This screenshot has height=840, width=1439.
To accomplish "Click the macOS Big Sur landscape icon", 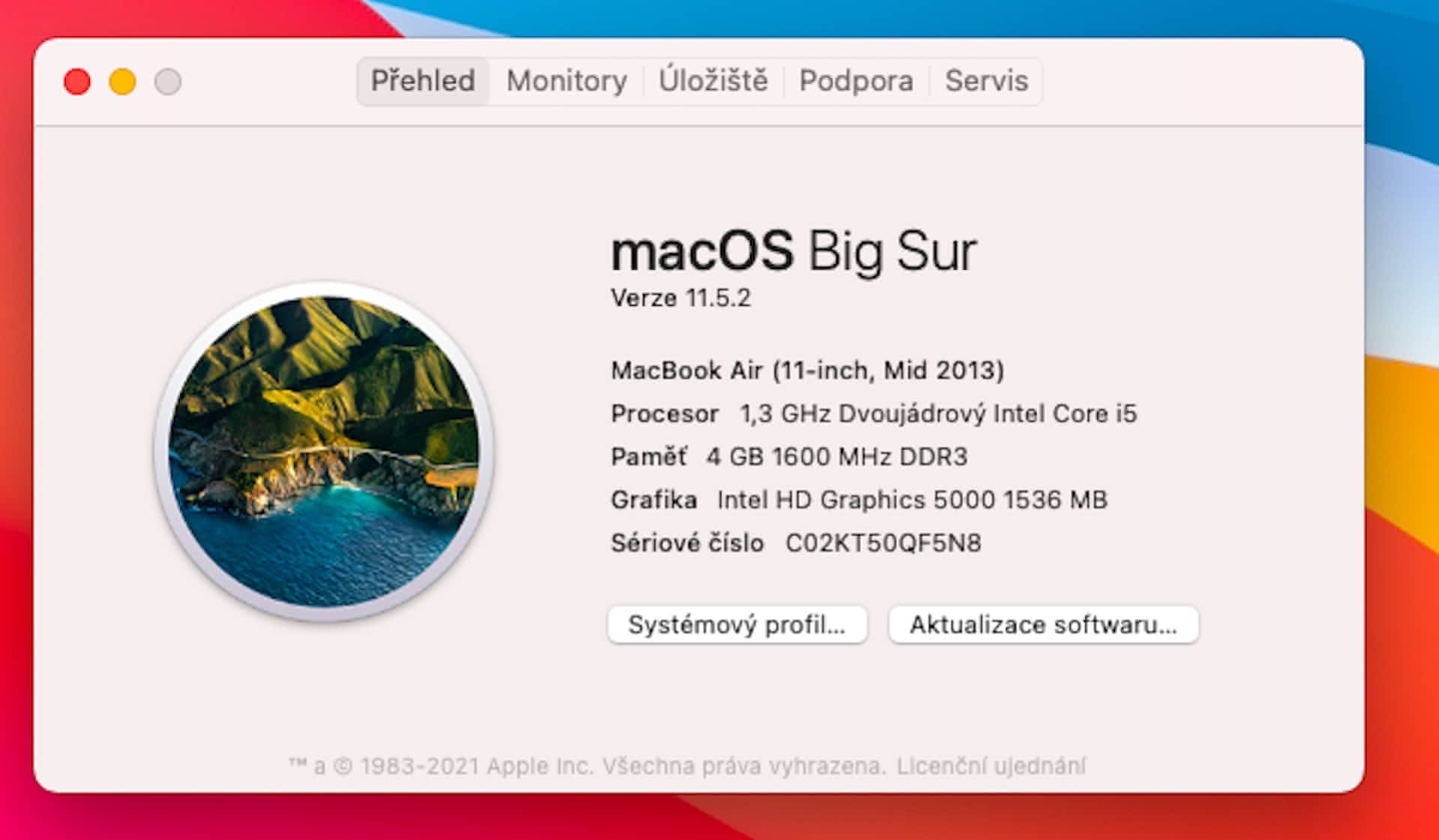I will [324, 452].
